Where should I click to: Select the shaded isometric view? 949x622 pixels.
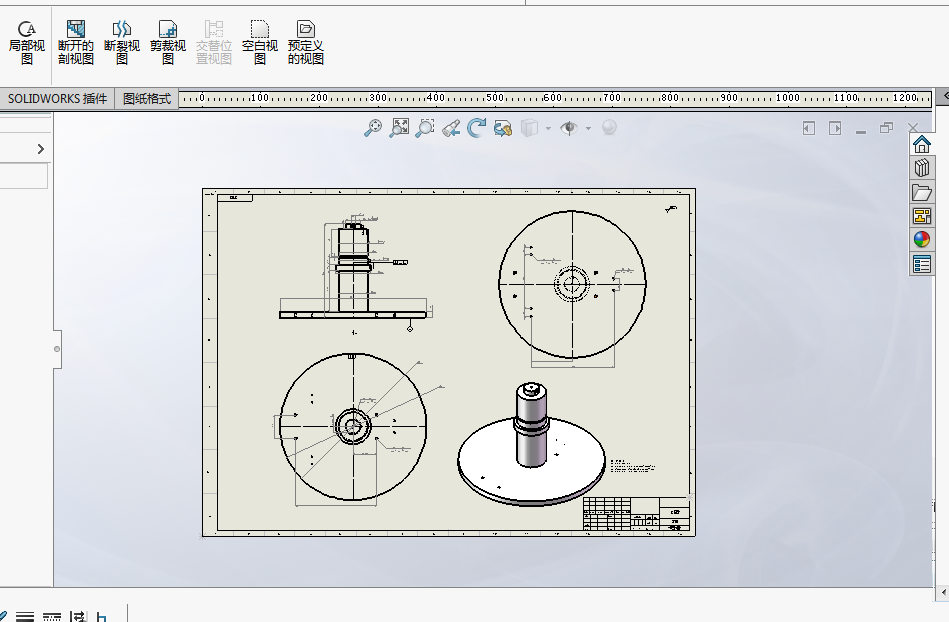pyautogui.click(x=531, y=444)
